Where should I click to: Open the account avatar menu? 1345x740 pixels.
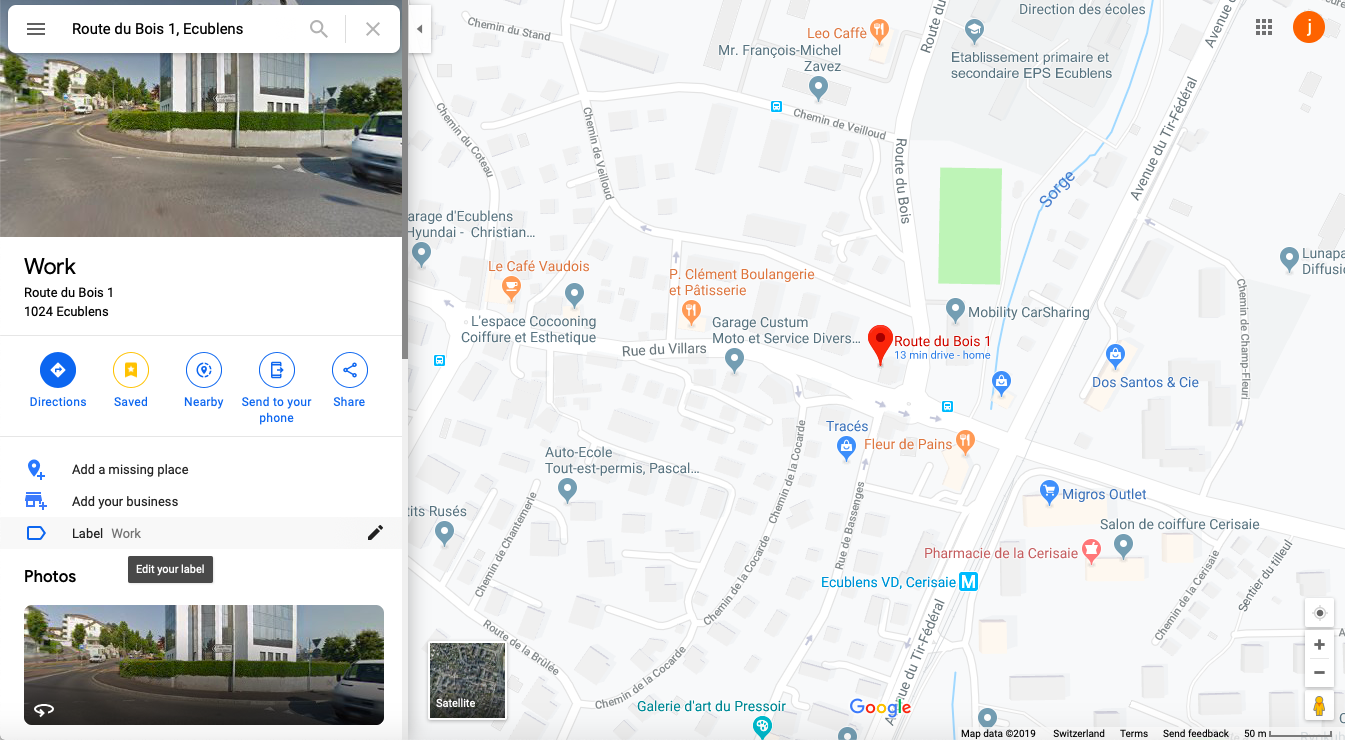[1309, 27]
